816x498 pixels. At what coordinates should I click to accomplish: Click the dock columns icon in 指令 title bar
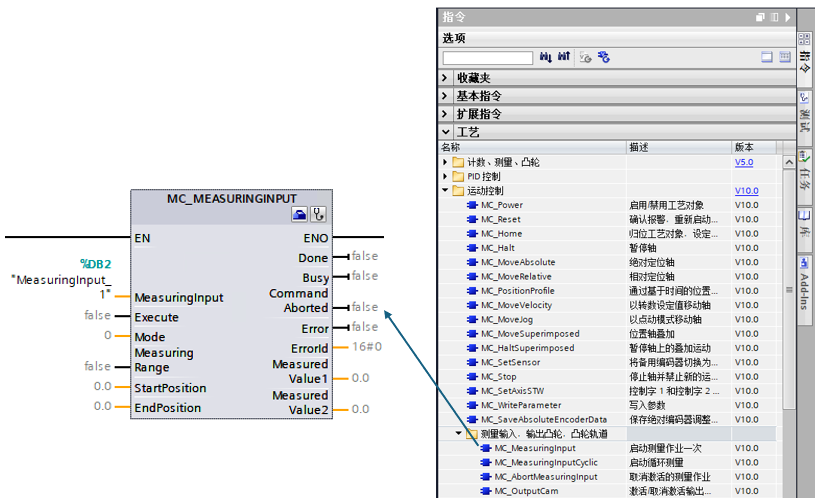tap(774, 17)
